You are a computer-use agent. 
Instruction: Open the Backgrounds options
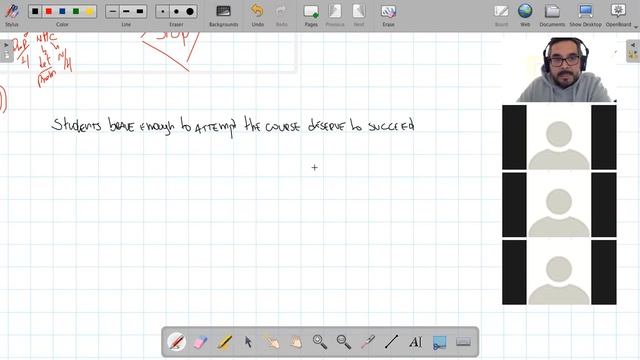224,15
